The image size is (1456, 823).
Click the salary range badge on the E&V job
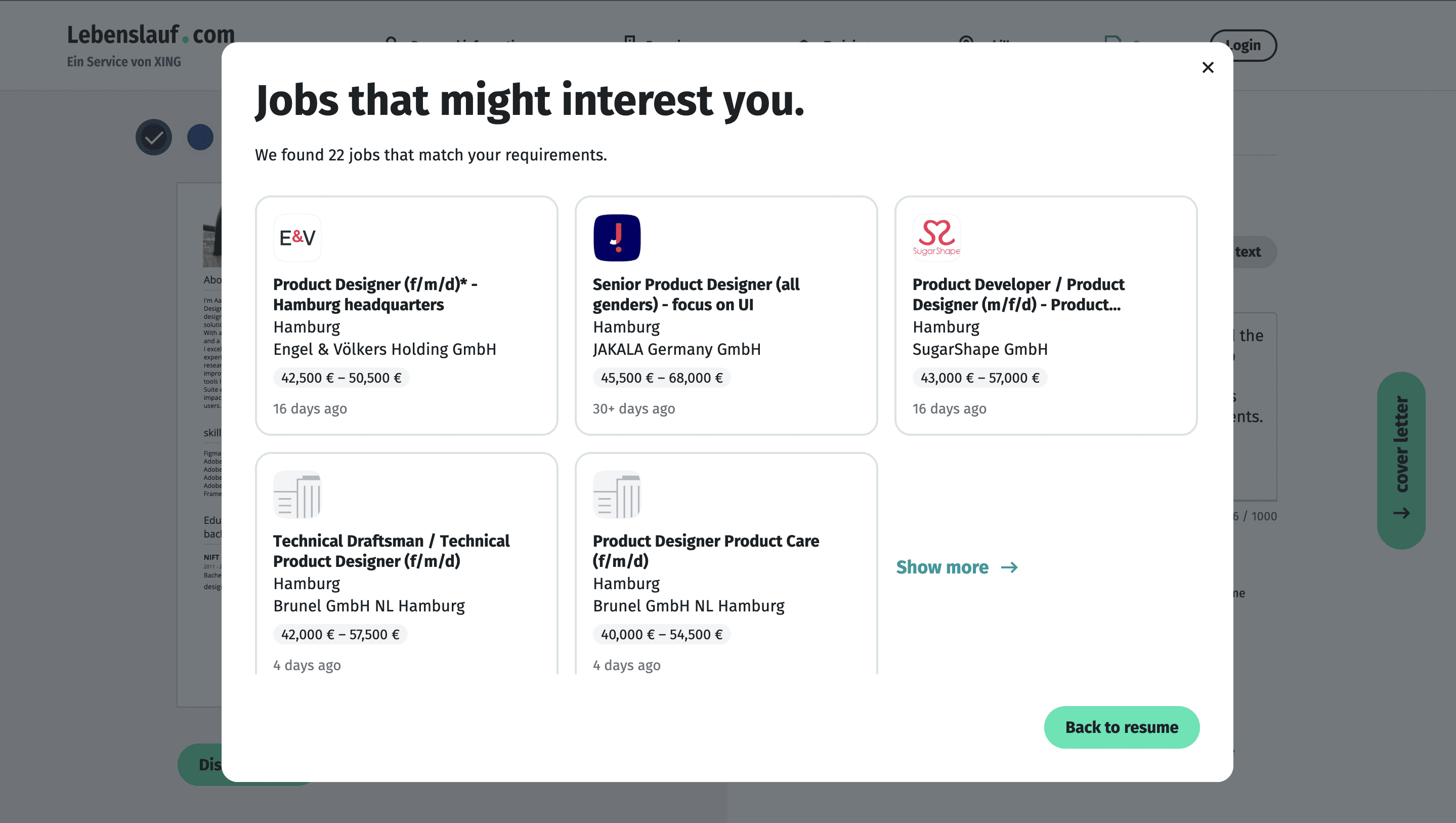coord(341,378)
